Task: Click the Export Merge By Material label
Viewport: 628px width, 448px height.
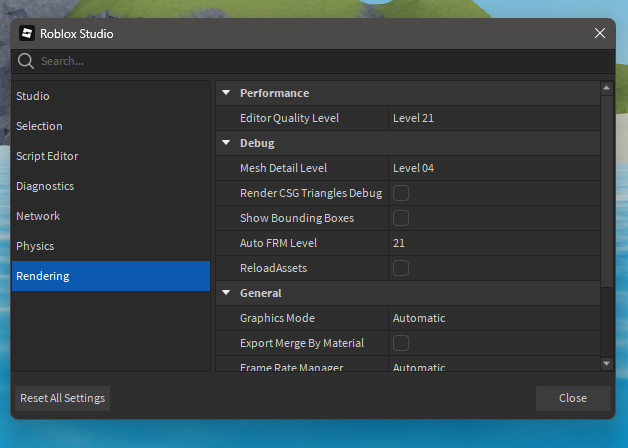Action: 302,343
